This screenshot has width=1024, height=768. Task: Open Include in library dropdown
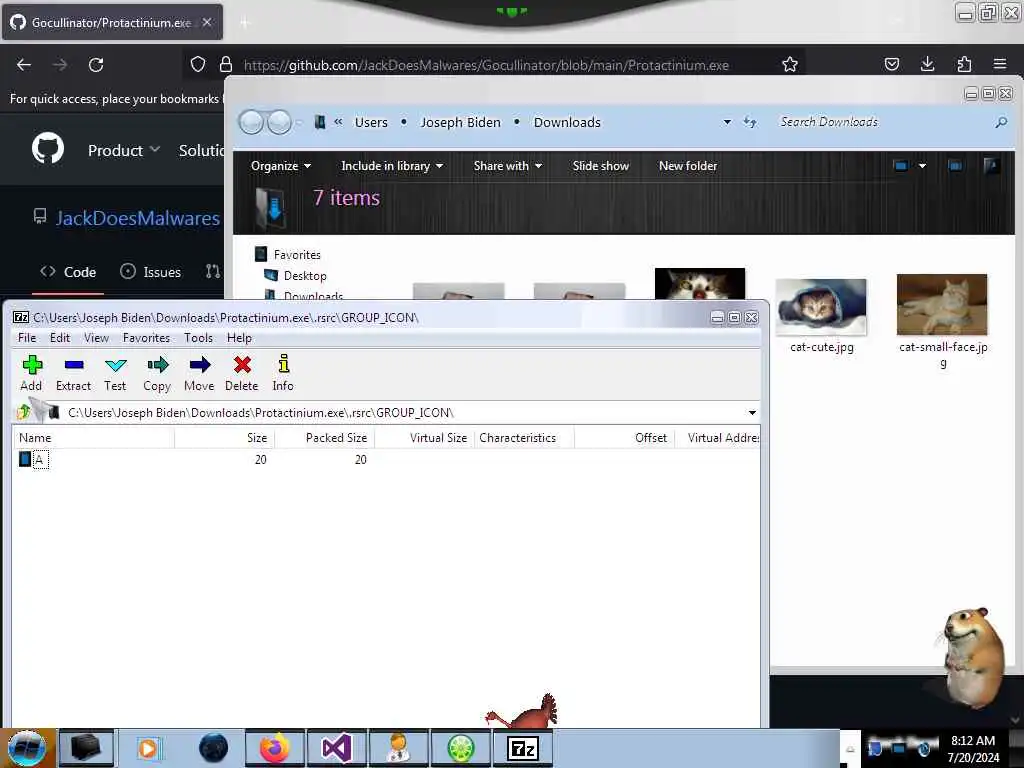pyautogui.click(x=392, y=166)
